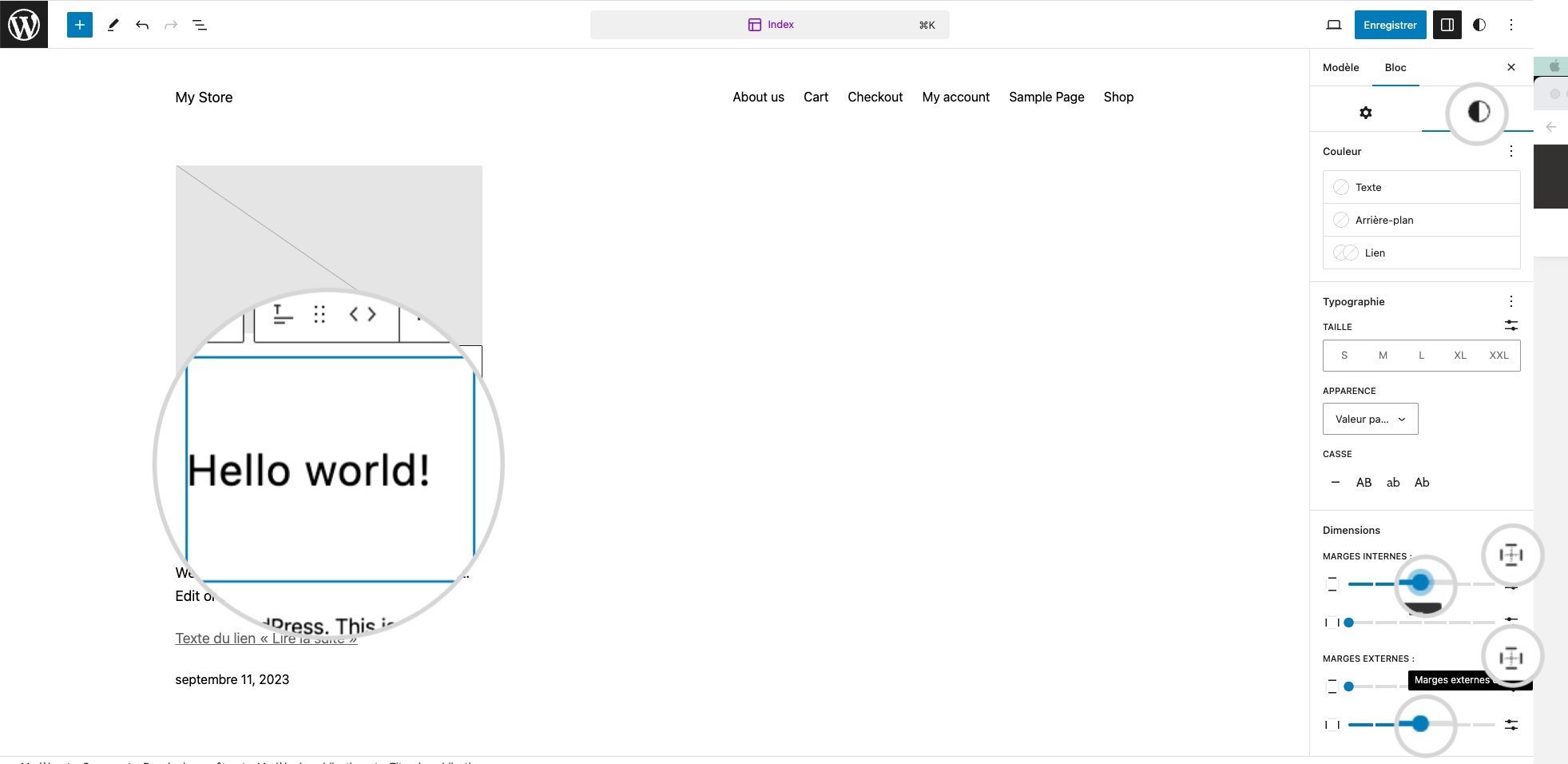Image resolution: width=1568 pixels, height=764 pixels.
Task: Select no letter case (dash icon)
Action: 1336,482
